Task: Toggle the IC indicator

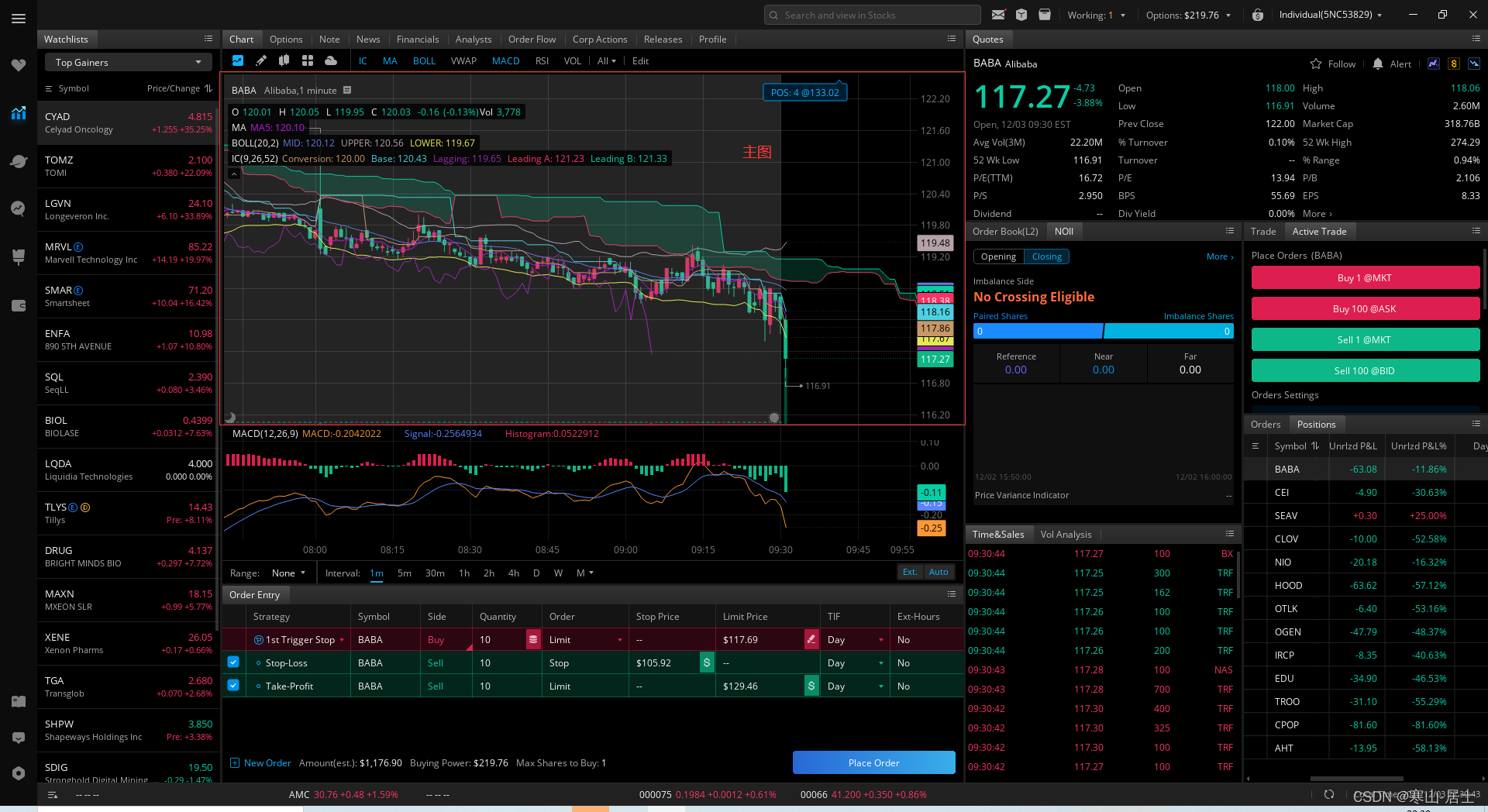Action: (x=363, y=61)
